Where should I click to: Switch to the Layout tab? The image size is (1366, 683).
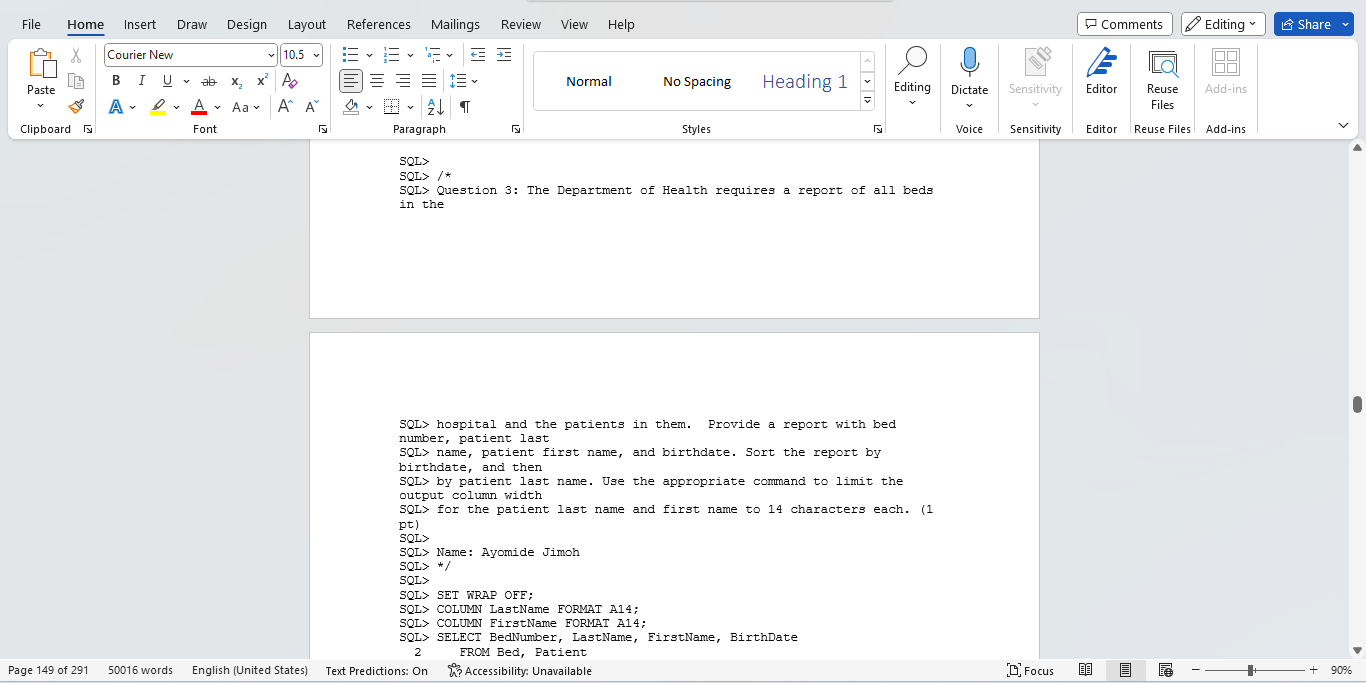[306, 24]
